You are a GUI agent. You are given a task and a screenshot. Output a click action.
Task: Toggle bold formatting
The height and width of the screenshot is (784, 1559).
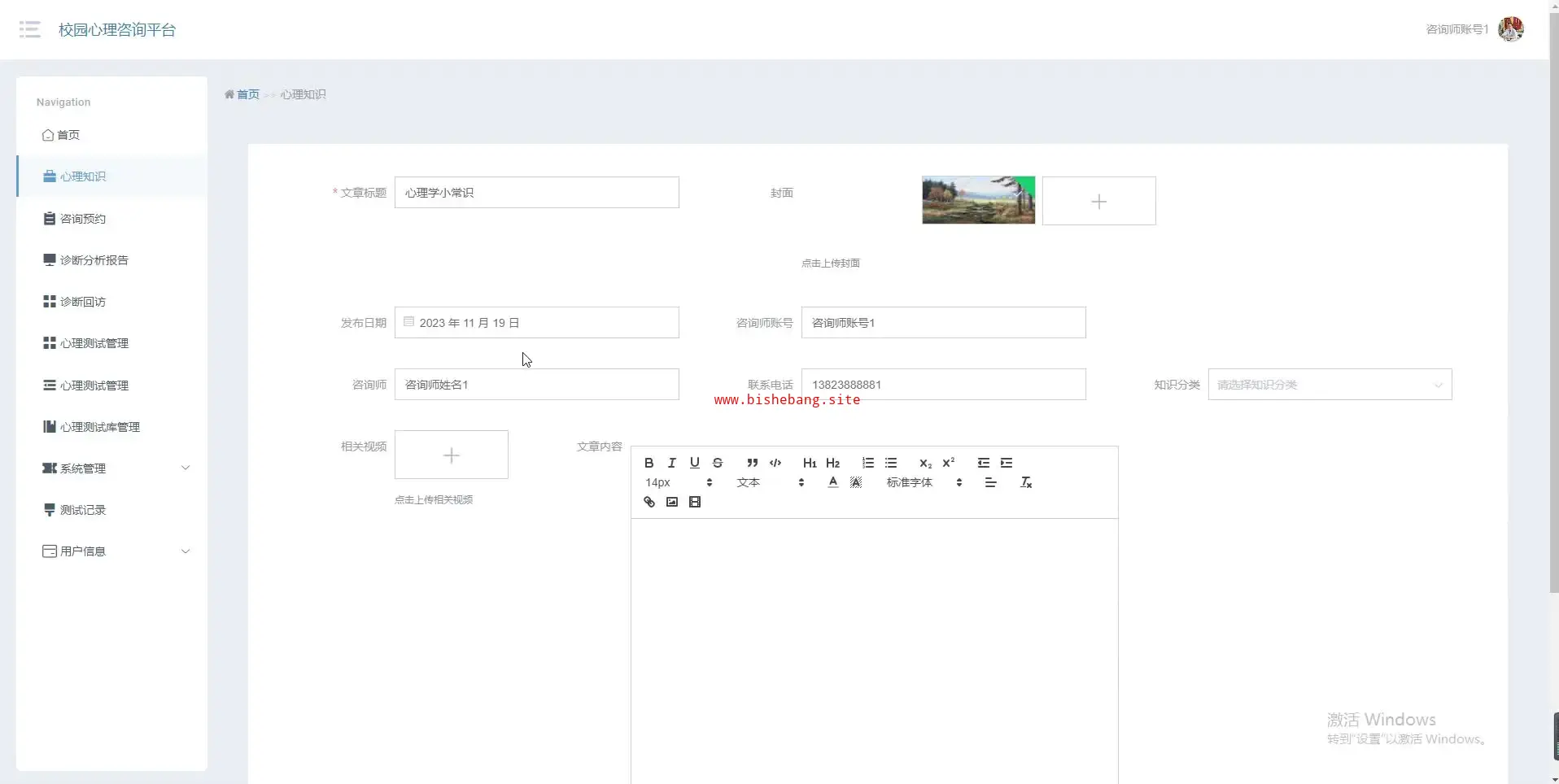(x=649, y=463)
